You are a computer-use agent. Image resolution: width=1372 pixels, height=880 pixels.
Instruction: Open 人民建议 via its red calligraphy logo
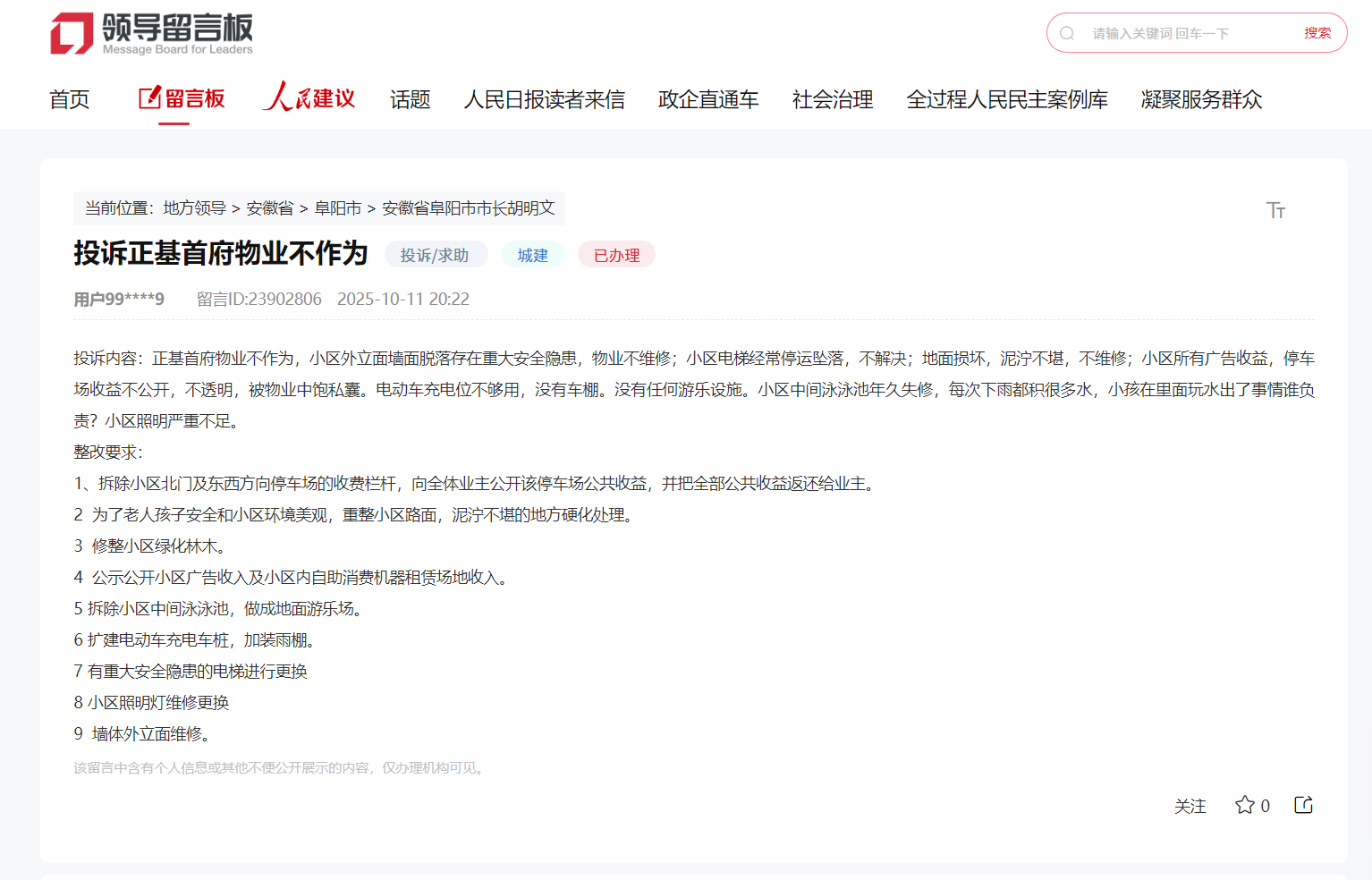309,98
